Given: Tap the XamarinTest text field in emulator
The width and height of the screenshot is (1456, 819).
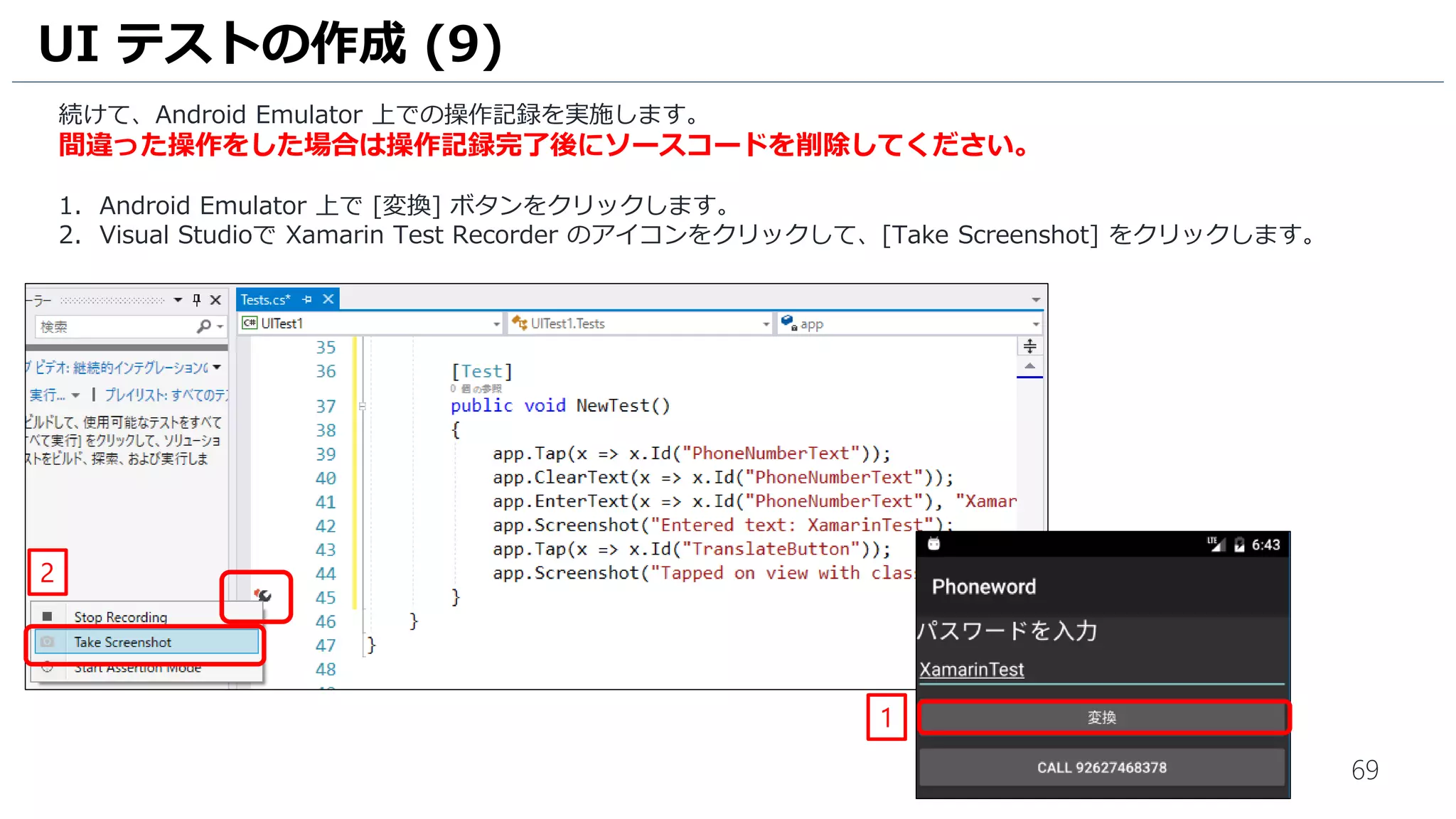Looking at the screenshot, I should 1102,670.
